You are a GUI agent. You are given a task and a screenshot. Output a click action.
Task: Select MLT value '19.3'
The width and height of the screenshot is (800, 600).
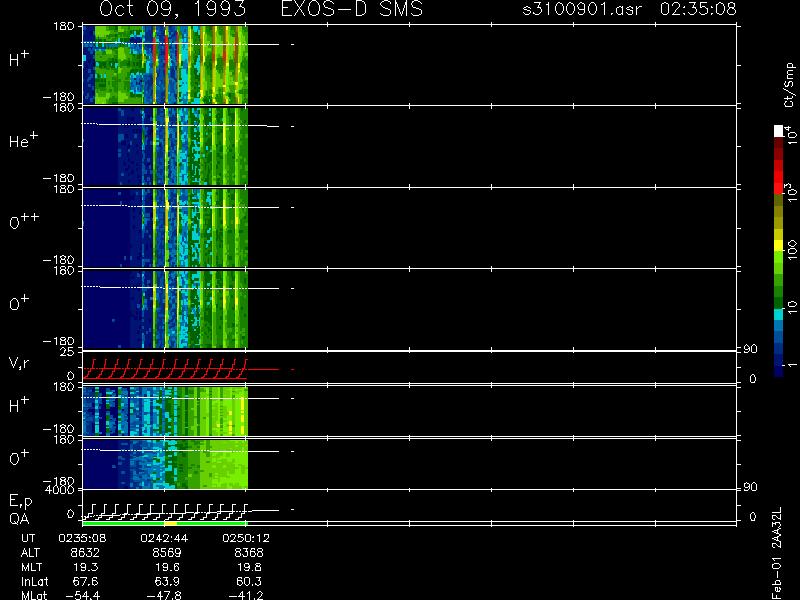[86, 567]
